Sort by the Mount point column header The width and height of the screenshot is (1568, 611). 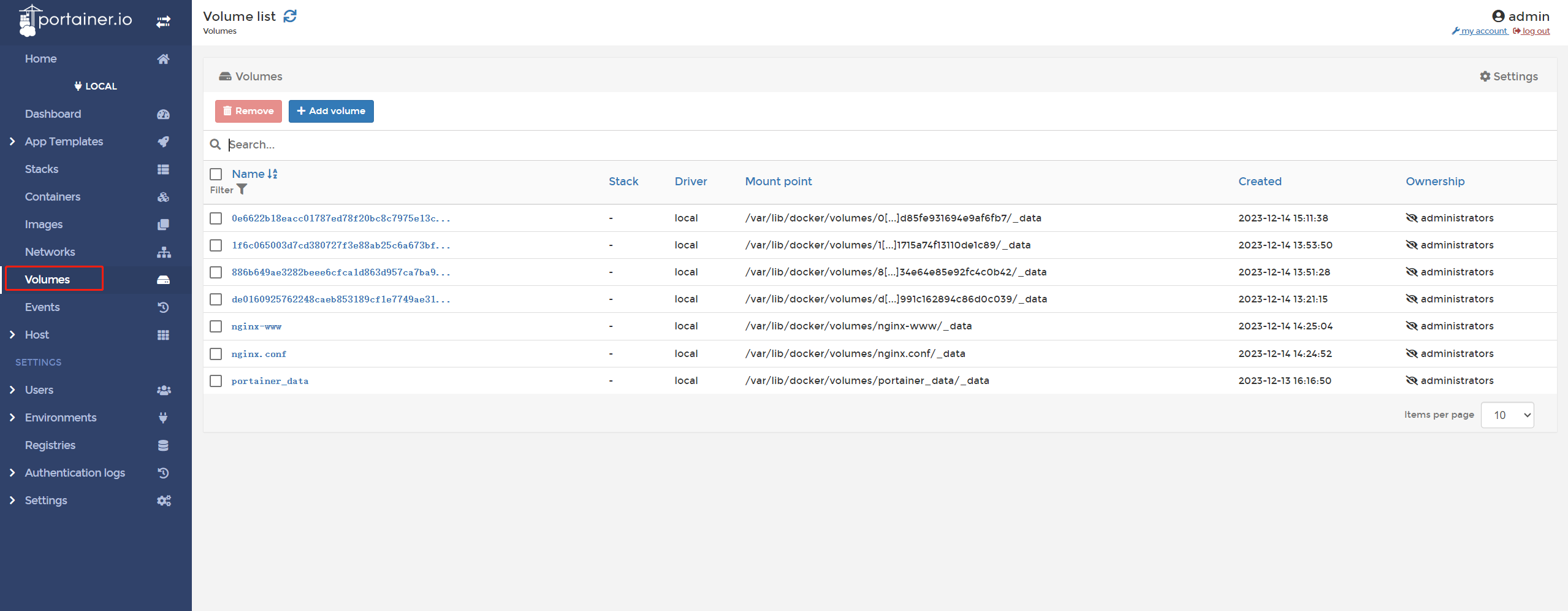pos(778,182)
